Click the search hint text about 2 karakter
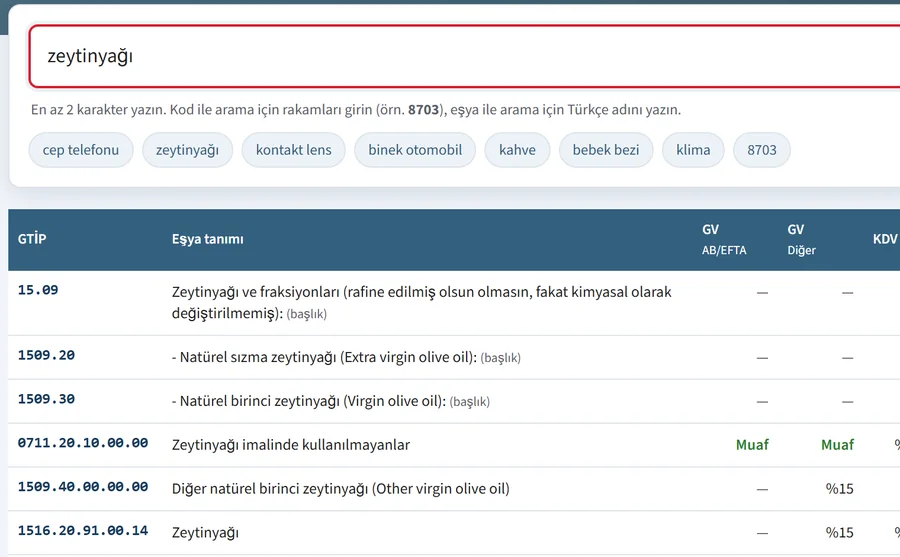 pyautogui.click(x=356, y=110)
